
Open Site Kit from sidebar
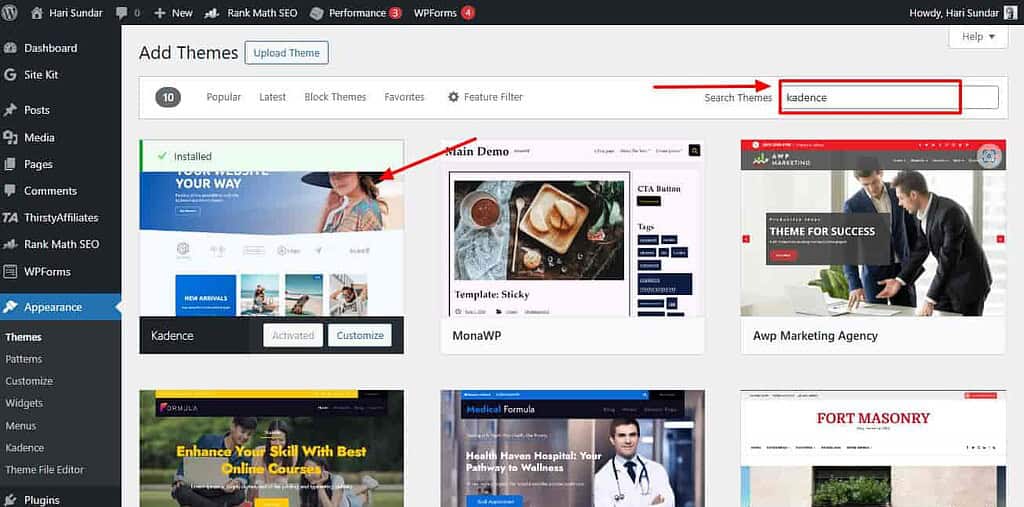pyautogui.click(x=41, y=75)
